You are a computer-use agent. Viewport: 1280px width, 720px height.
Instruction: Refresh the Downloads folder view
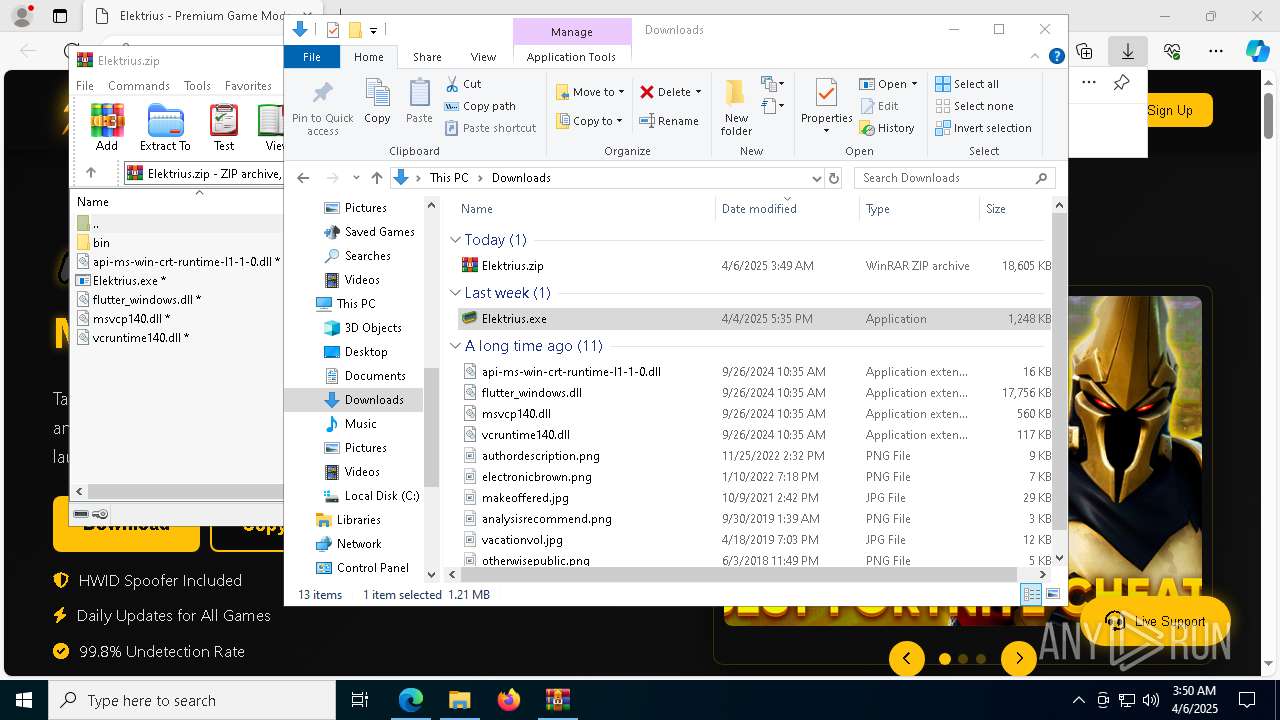pyautogui.click(x=833, y=178)
